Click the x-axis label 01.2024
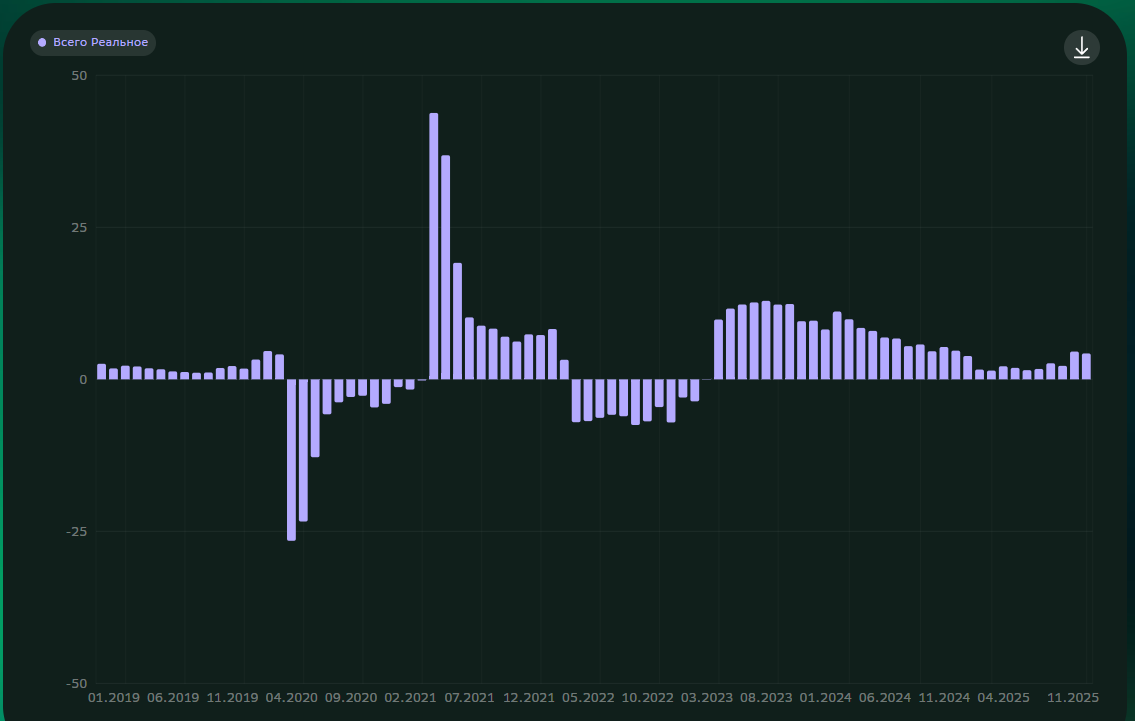The image size is (1135, 721). tap(826, 698)
